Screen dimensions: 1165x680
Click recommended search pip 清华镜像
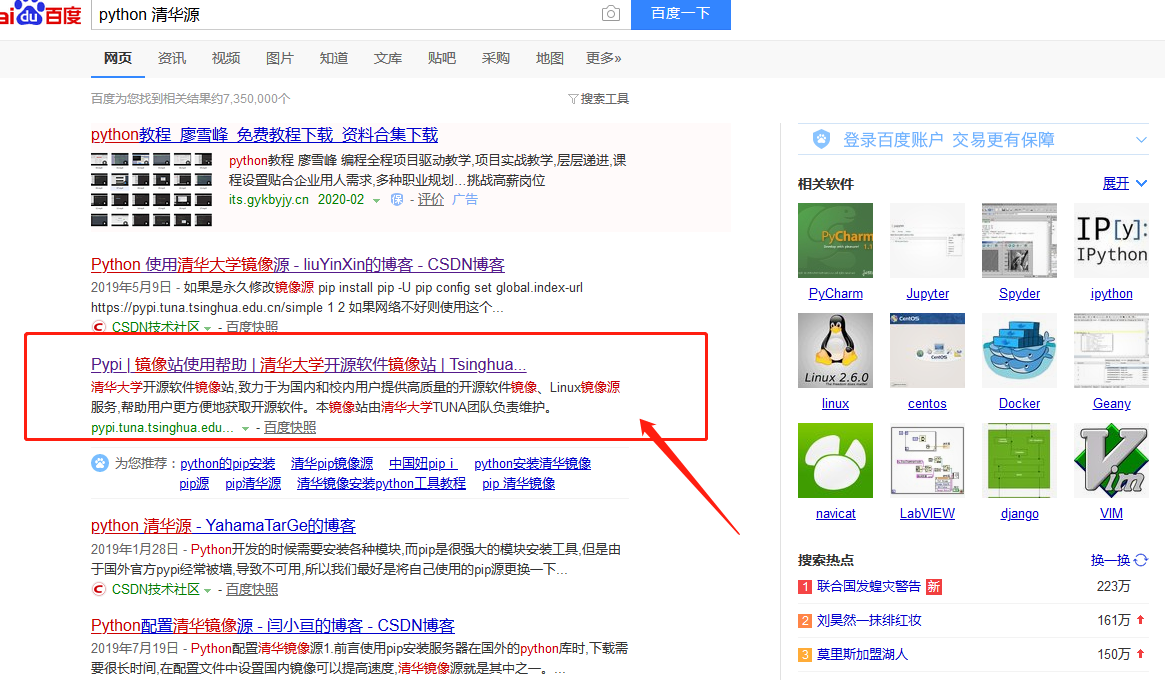pyautogui.click(x=519, y=483)
